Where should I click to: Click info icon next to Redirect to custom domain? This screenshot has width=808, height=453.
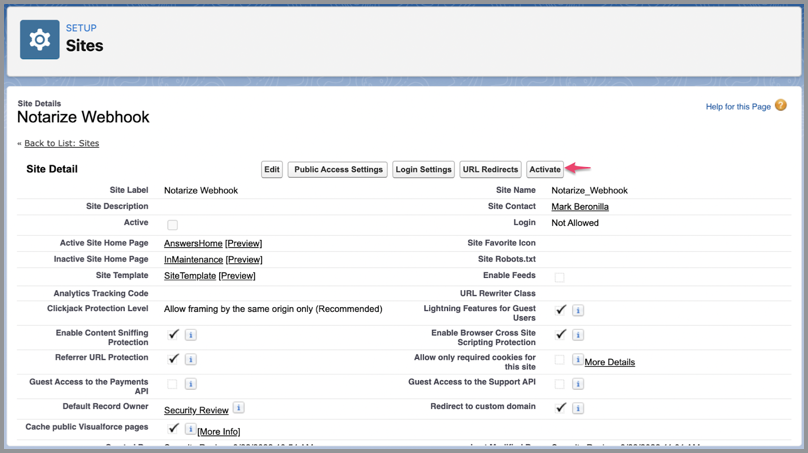click(x=578, y=408)
